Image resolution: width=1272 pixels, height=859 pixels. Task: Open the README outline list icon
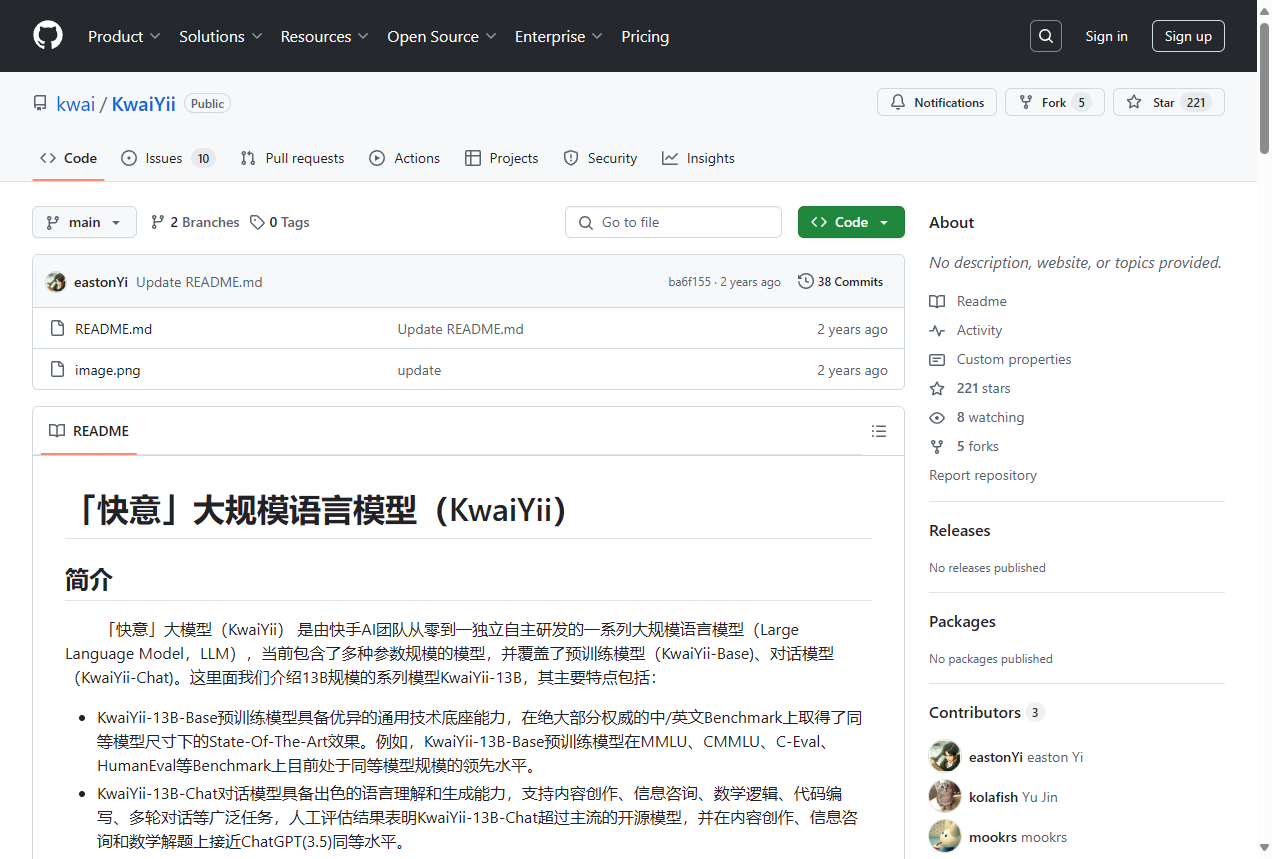[878, 431]
